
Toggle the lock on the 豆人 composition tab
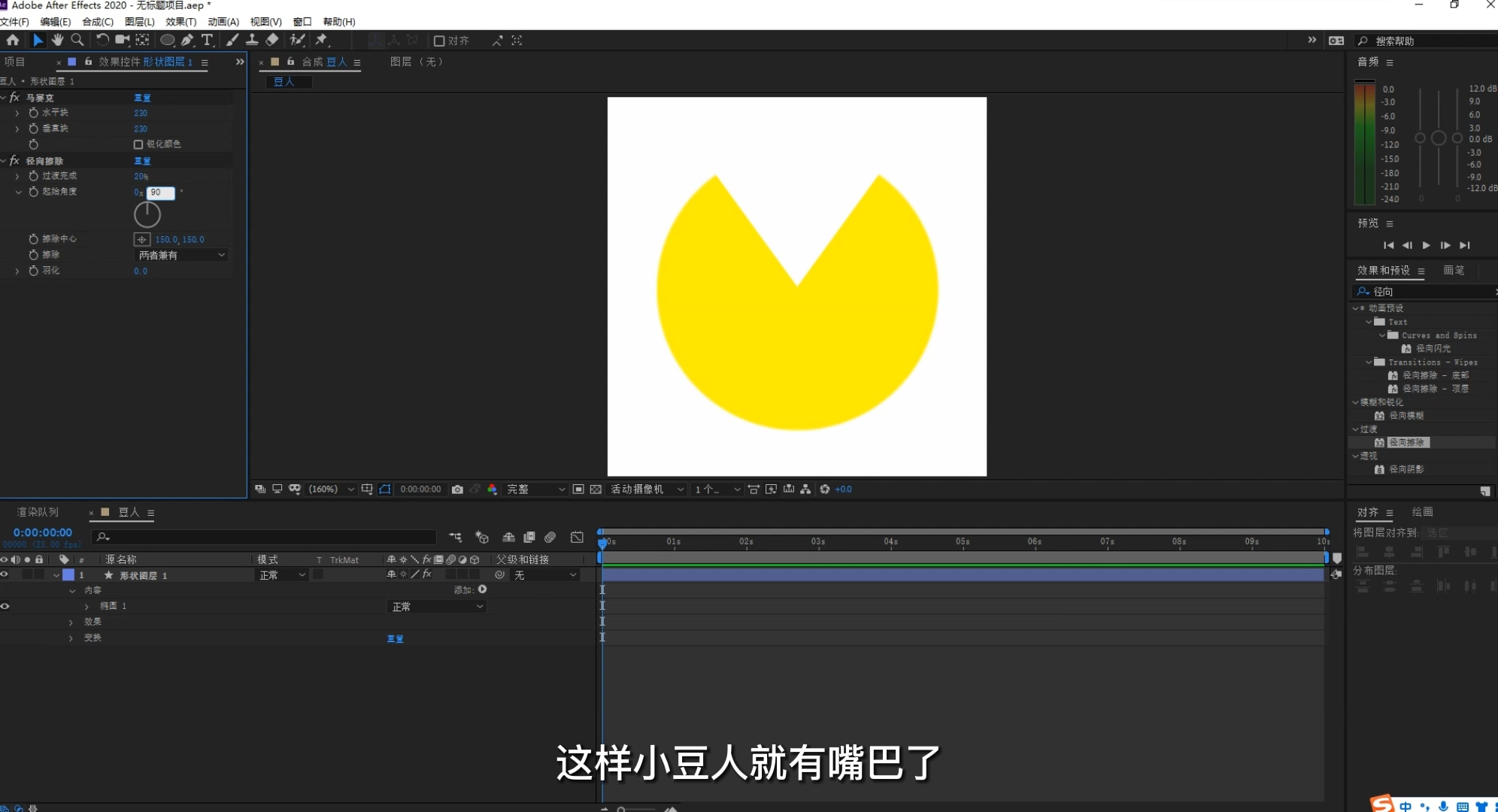(290, 62)
